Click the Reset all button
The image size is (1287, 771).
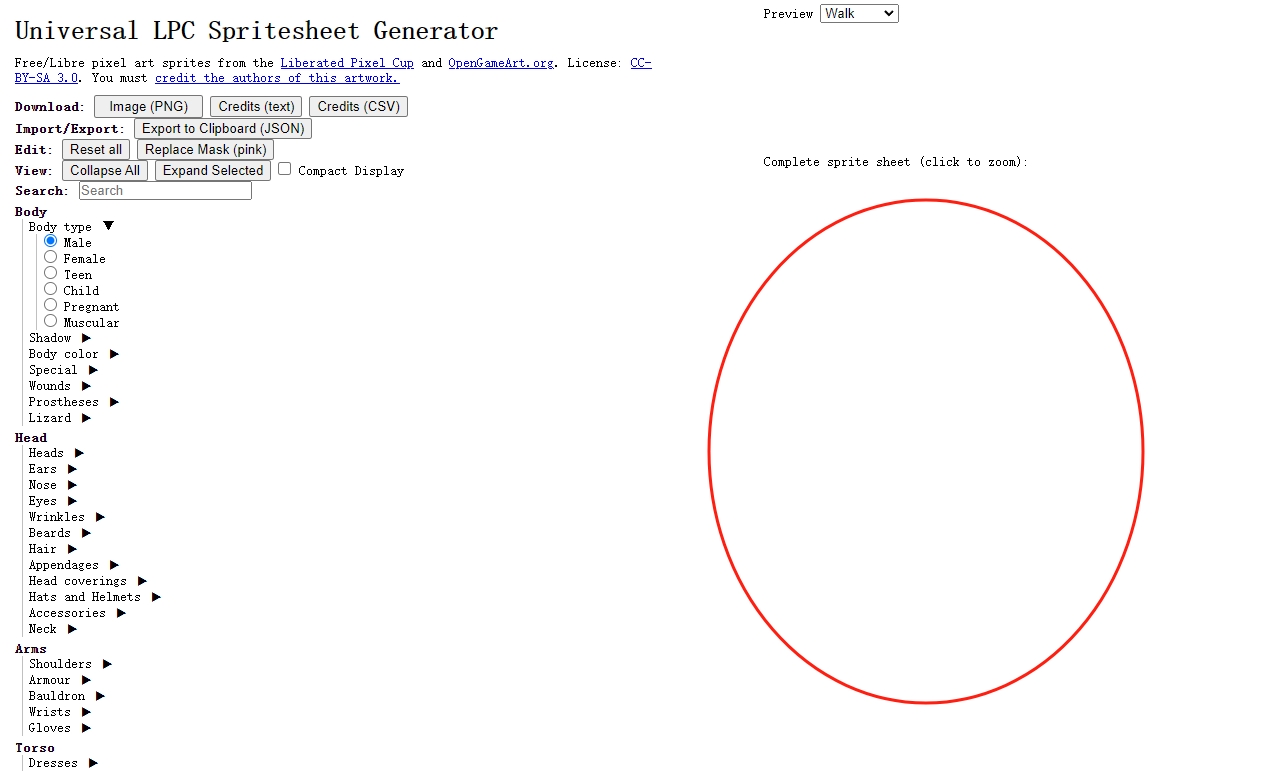coord(96,149)
